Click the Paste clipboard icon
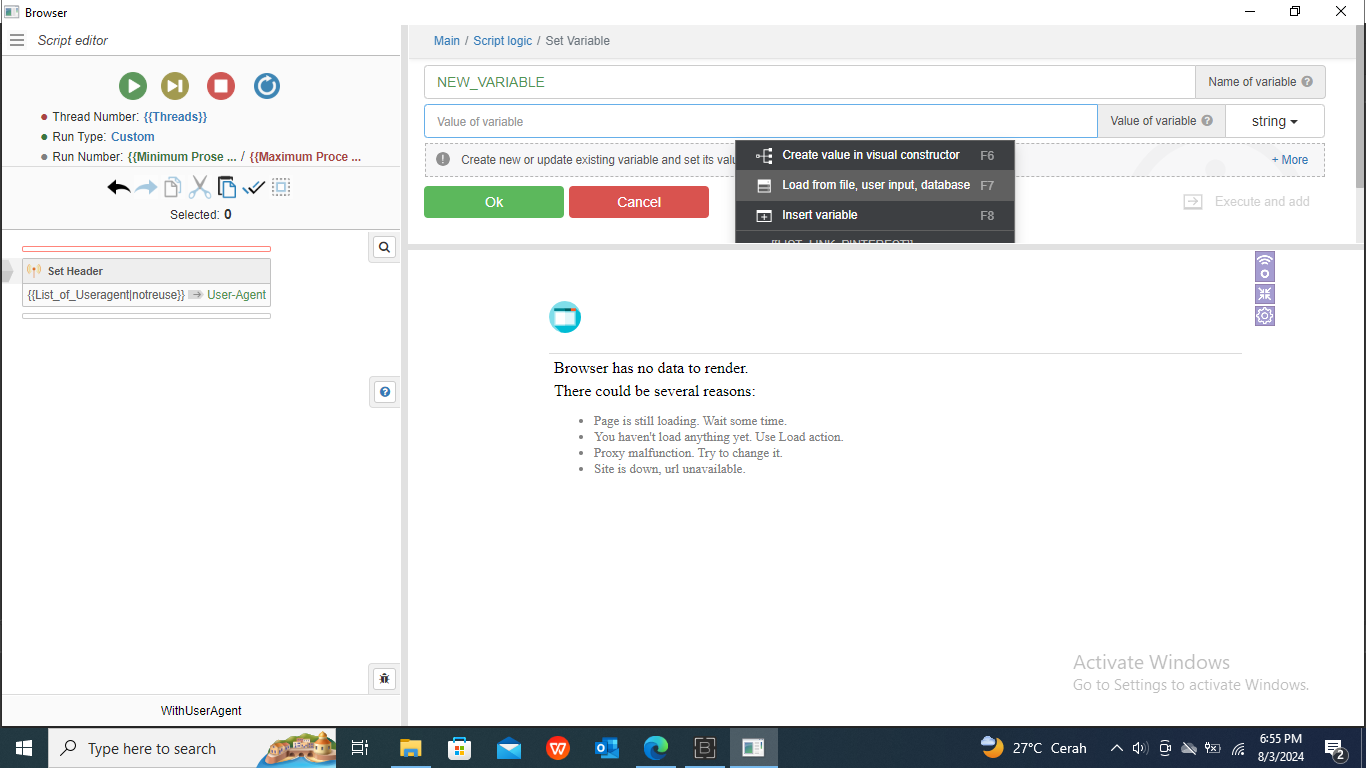This screenshot has height=768, width=1366. point(227,187)
